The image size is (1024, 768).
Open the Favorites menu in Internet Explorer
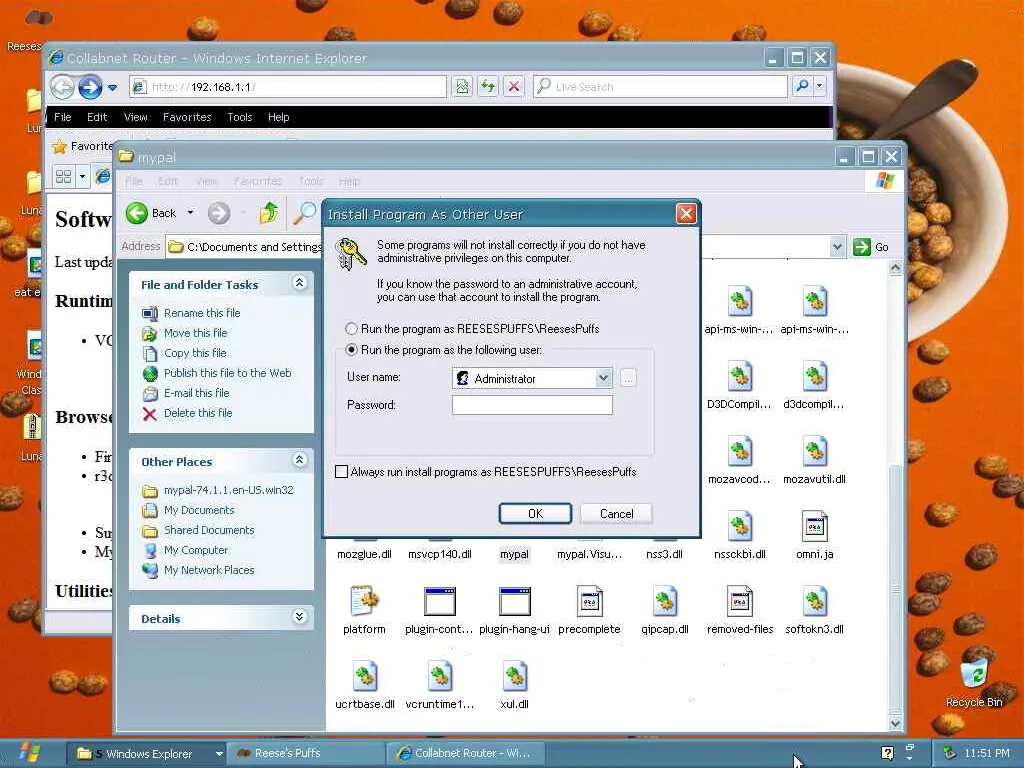(187, 117)
